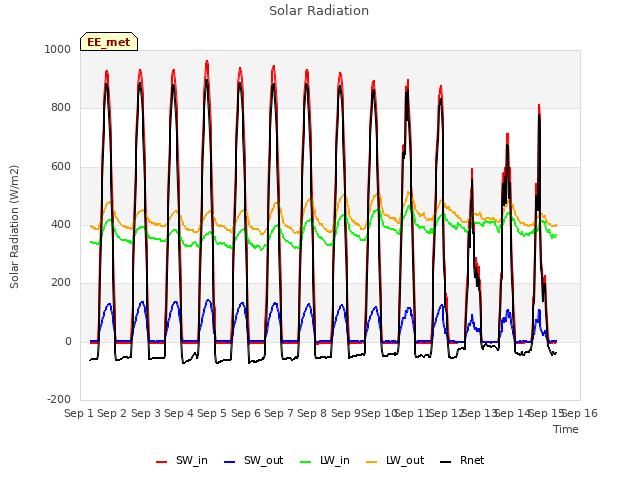Click the y-axis title Solar Radiation (W/m2)
The height and width of the screenshot is (480, 640).
(x=14, y=227)
